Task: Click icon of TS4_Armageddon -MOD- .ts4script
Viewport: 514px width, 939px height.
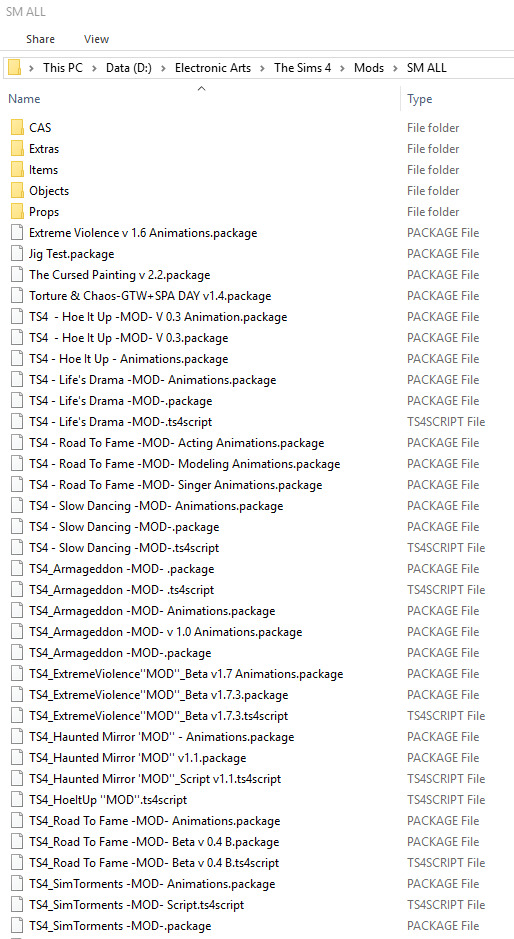Action: pos(17,590)
